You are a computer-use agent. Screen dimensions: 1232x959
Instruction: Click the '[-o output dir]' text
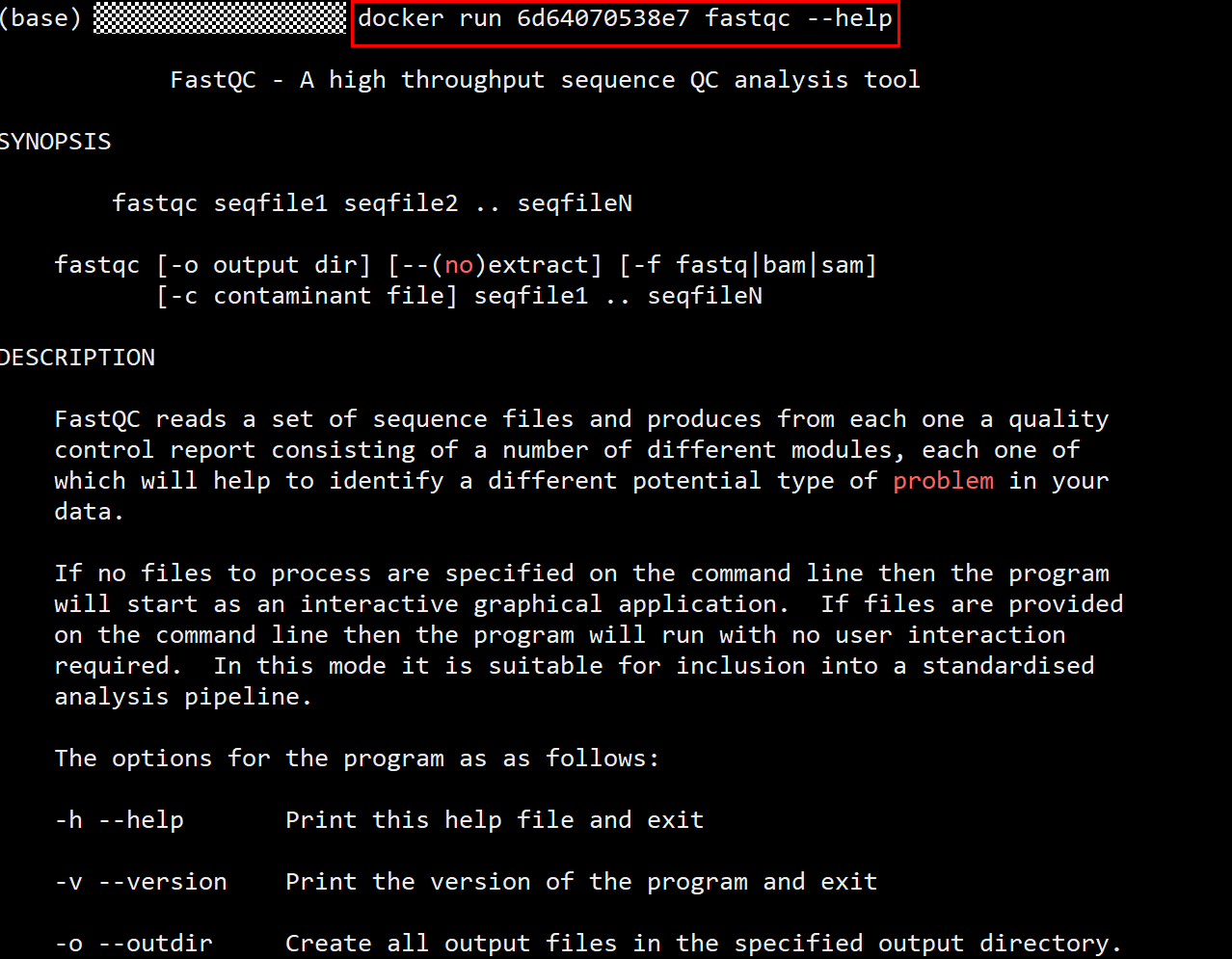click(x=264, y=265)
